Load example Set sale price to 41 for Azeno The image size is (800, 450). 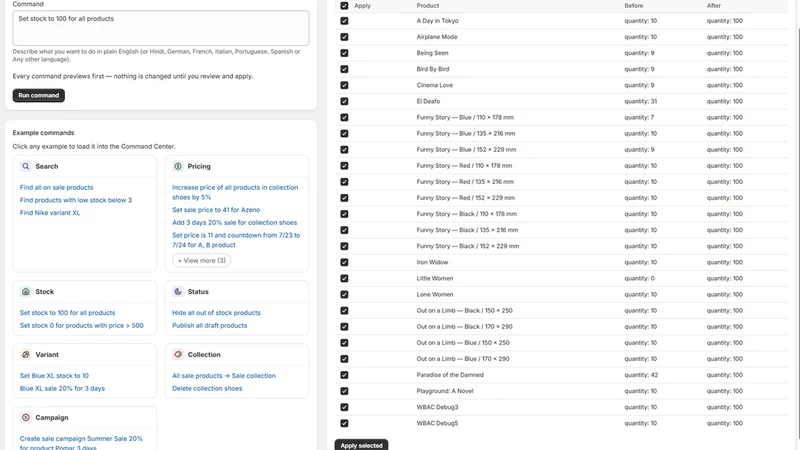coord(216,210)
